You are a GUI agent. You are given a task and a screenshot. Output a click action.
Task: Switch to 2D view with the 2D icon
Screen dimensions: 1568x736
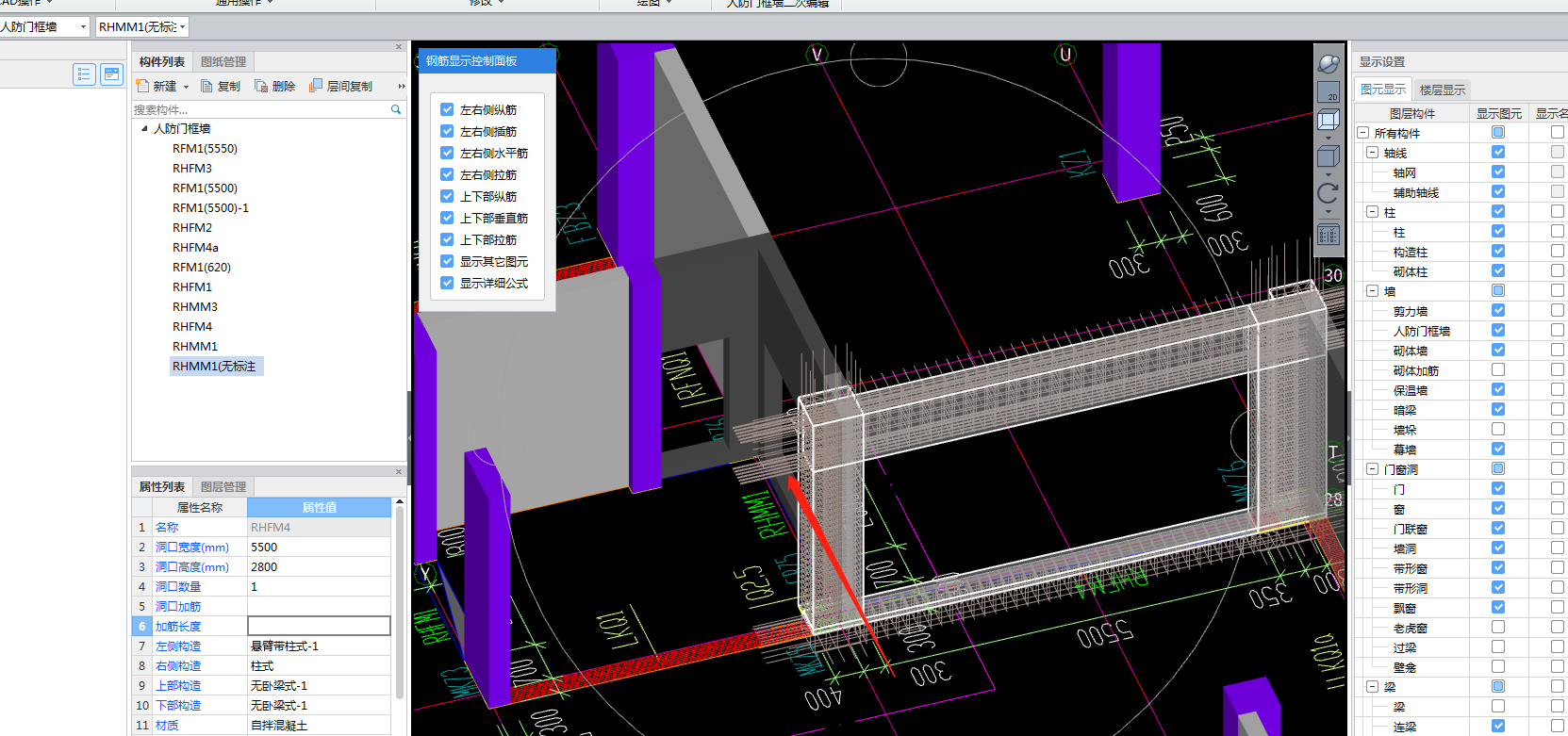1328,92
